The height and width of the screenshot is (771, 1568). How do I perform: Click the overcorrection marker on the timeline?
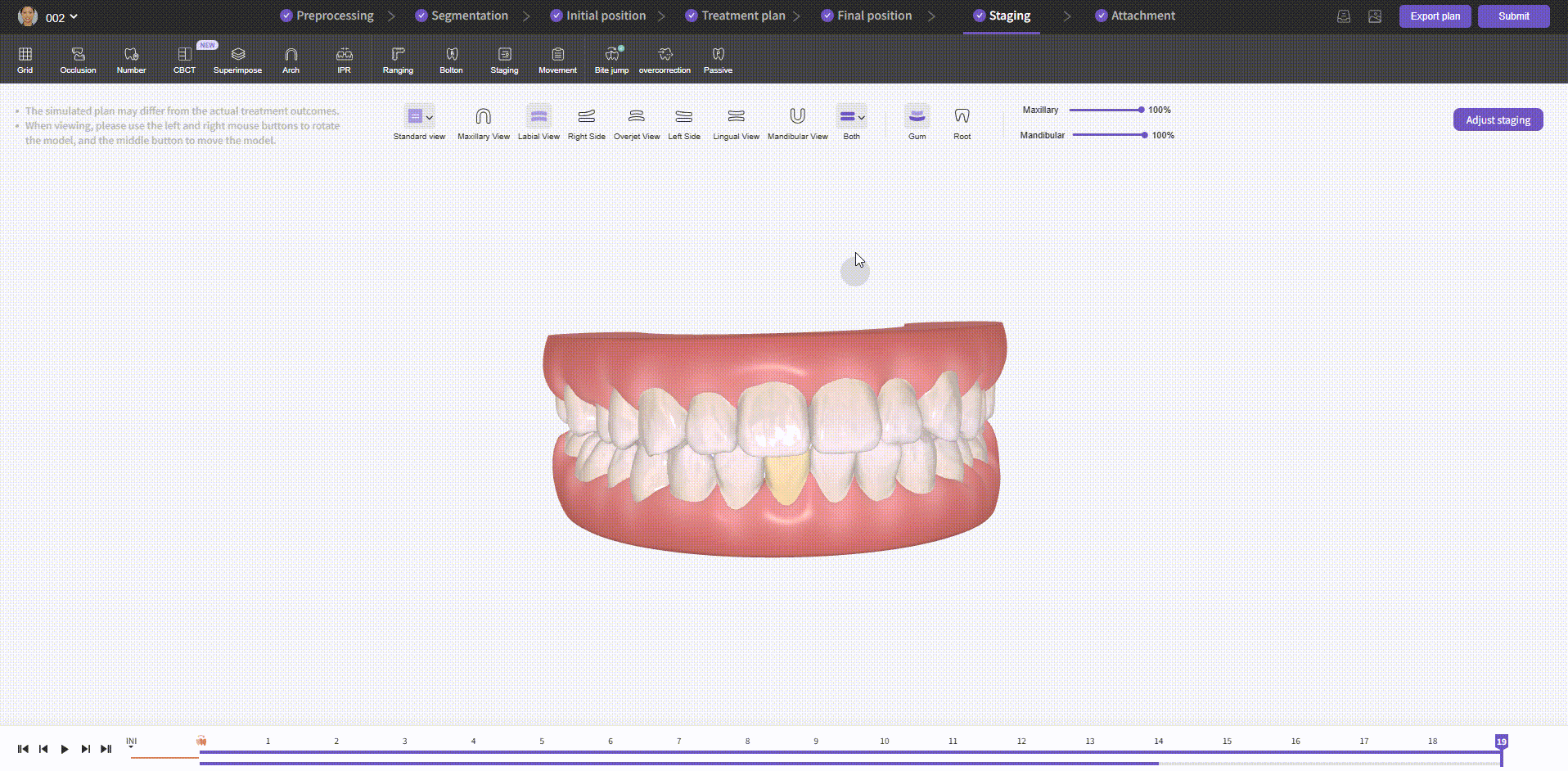click(x=201, y=741)
